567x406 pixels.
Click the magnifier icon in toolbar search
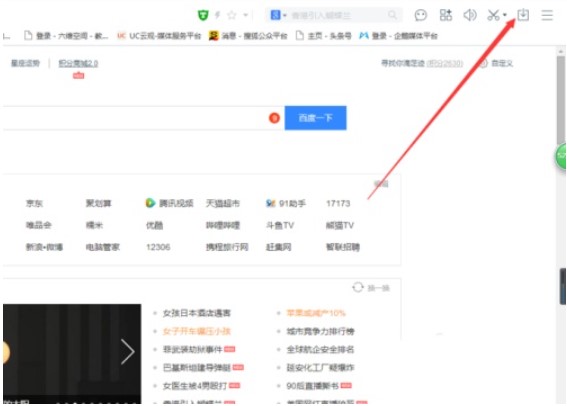pyautogui.click(x=392, y=15)
